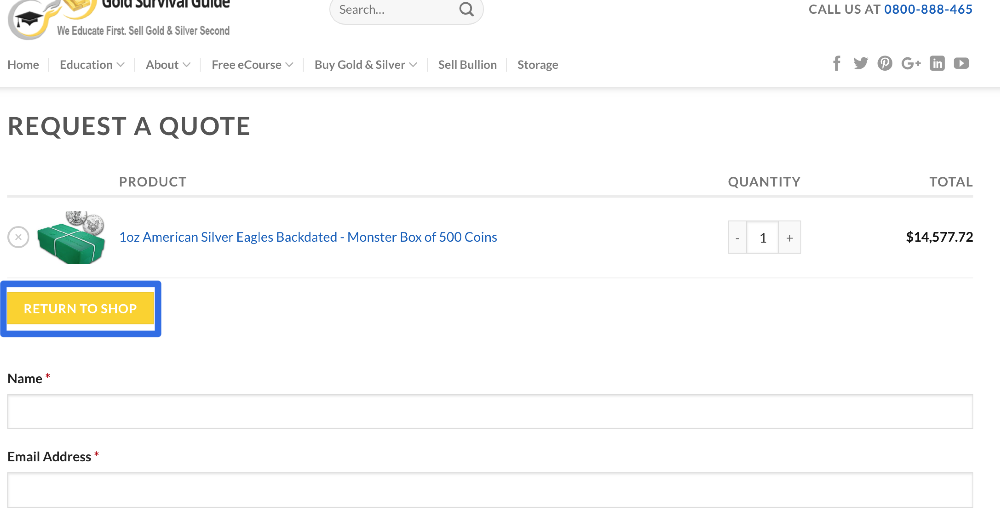Call the 0800-888-465 phone link
This screenshot has height=522, width=1000.
point(928,9)
